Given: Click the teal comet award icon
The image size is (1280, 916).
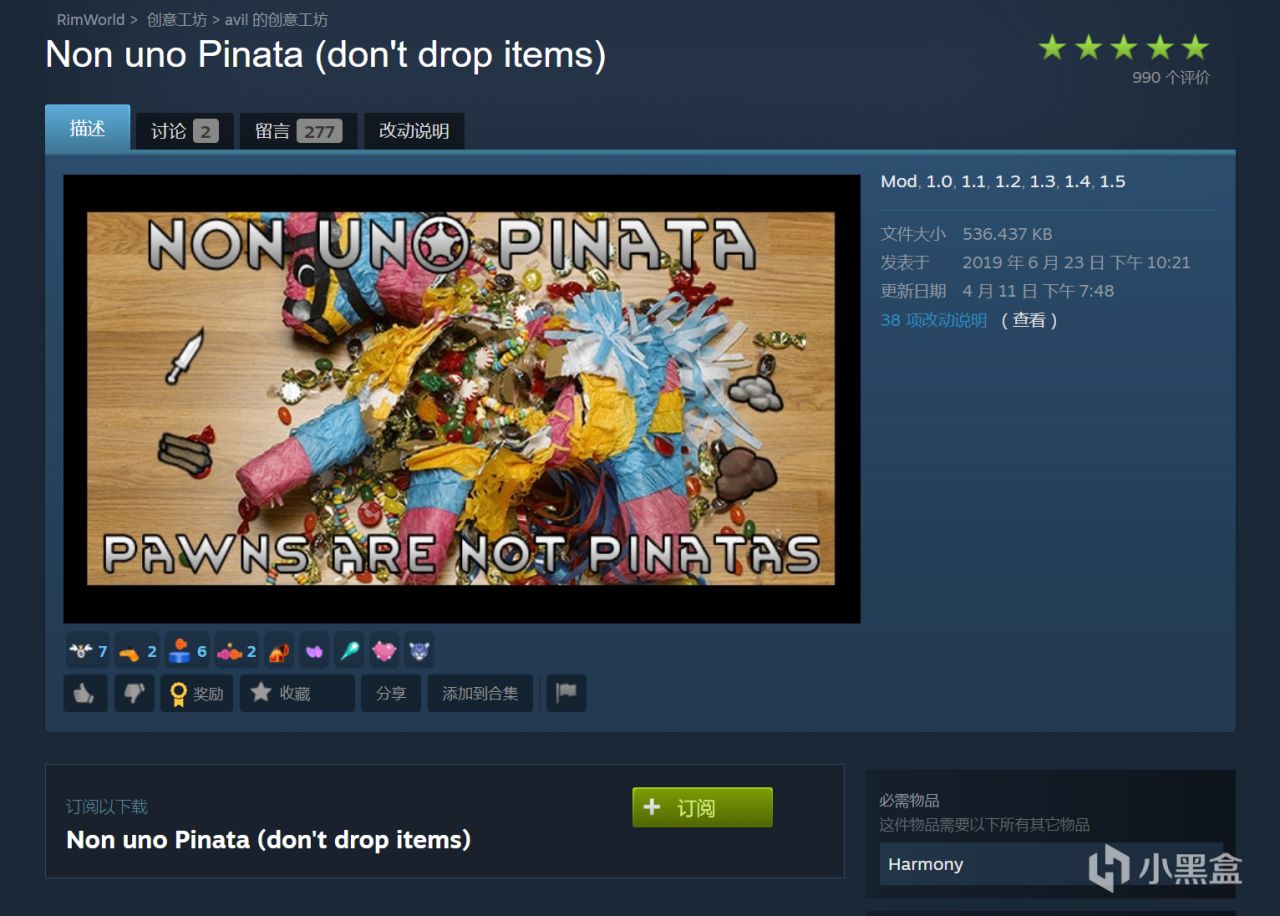Looking at the screenshot, I should [349, 651].
